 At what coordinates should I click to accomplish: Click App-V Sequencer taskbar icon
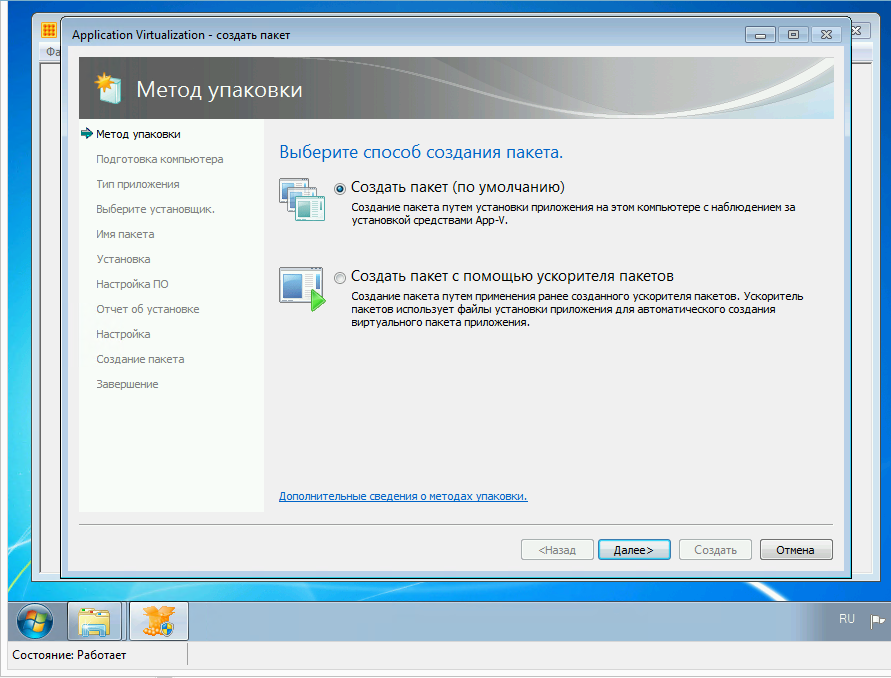158,621
